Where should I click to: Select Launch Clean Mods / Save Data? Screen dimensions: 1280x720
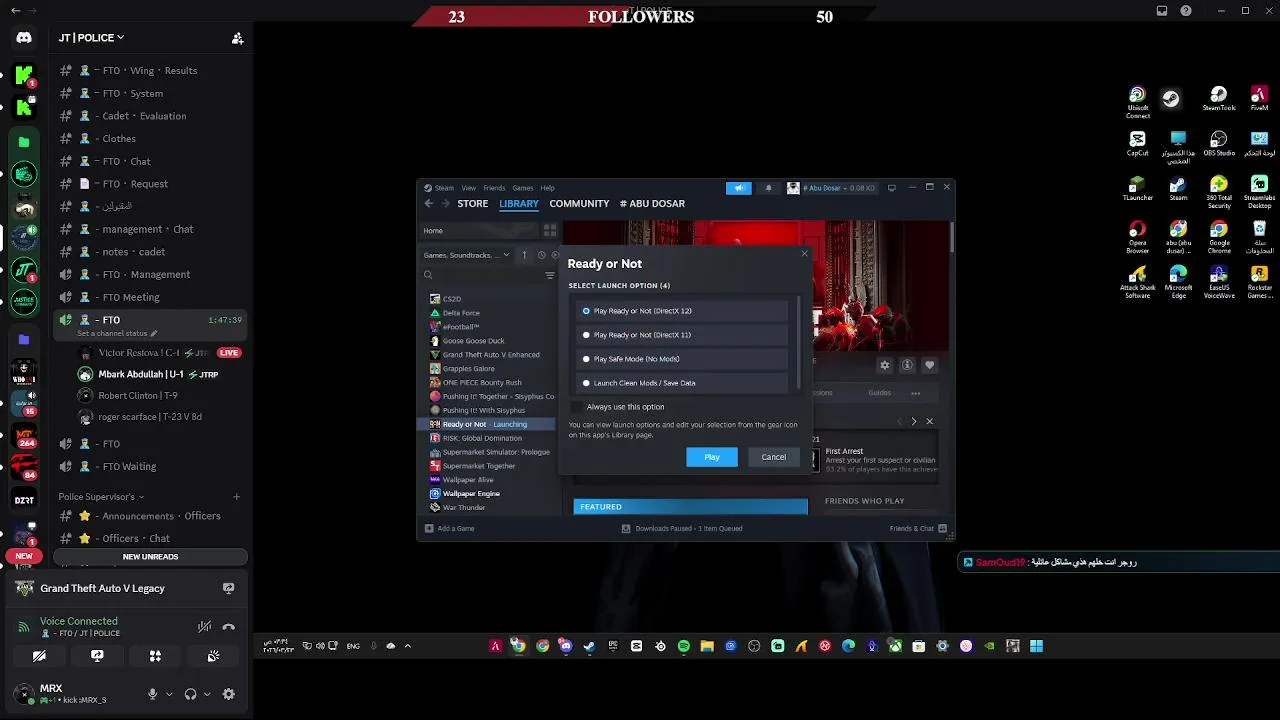coord(682,383)
